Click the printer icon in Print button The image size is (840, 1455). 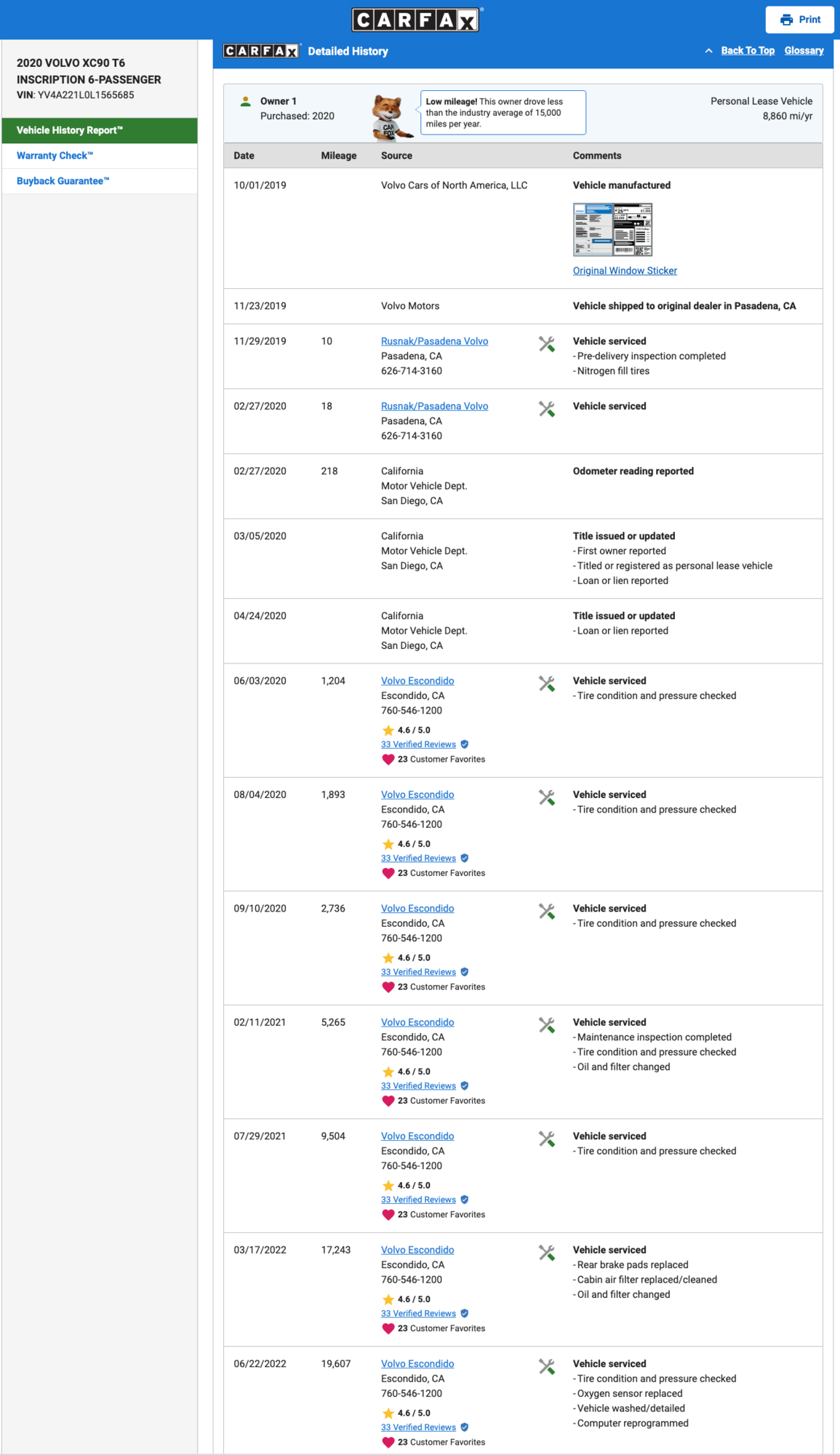click(786, 20)
